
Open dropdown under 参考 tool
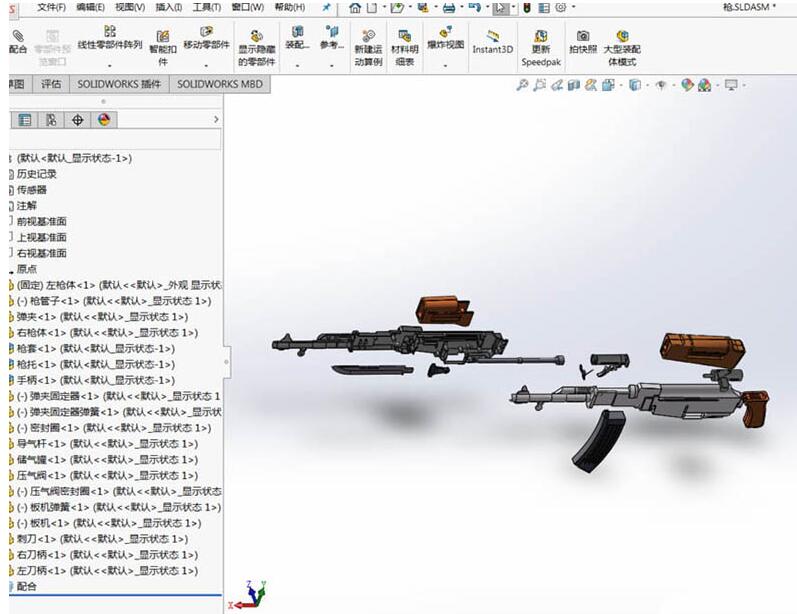[332, 66]
